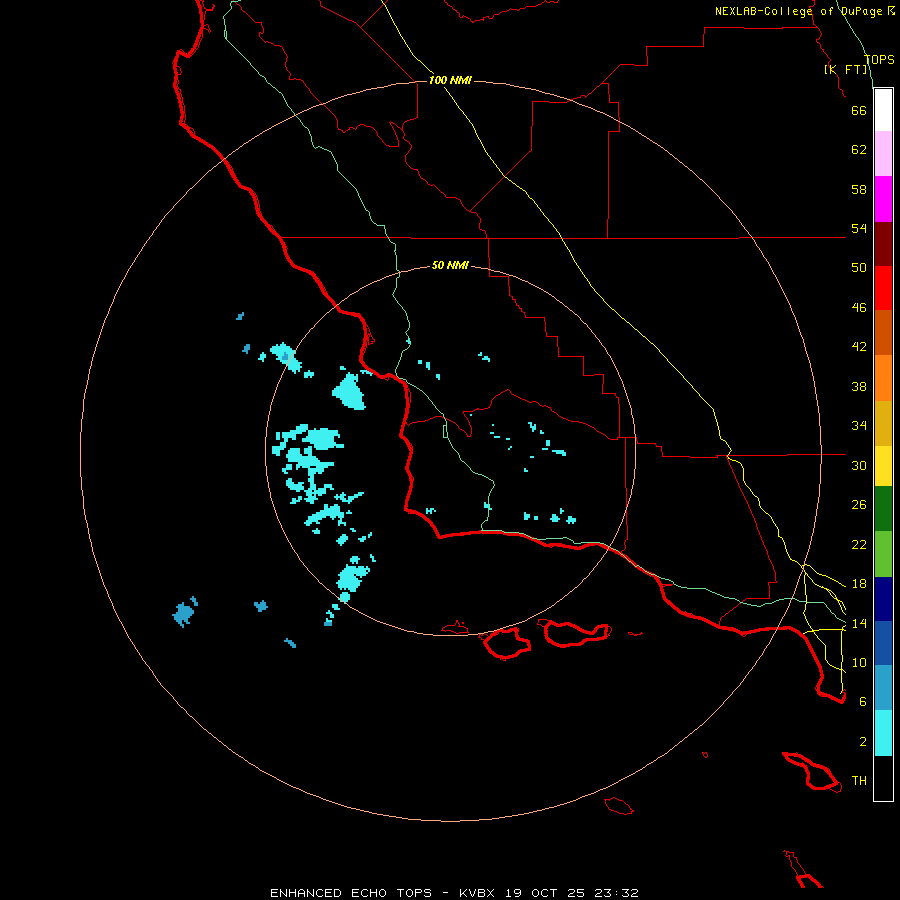The image size is (900, 900).
Task: Click the yellow swatch near 30
Action: 883,466
